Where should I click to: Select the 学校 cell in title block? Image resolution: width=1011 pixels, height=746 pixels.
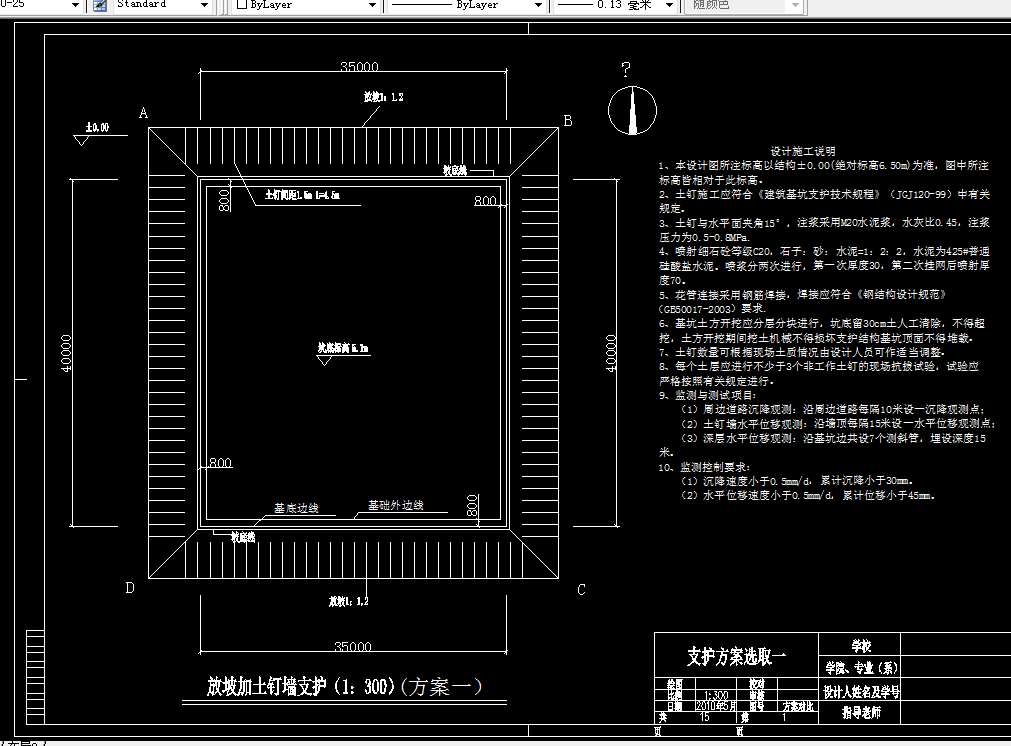click(861, 646)
